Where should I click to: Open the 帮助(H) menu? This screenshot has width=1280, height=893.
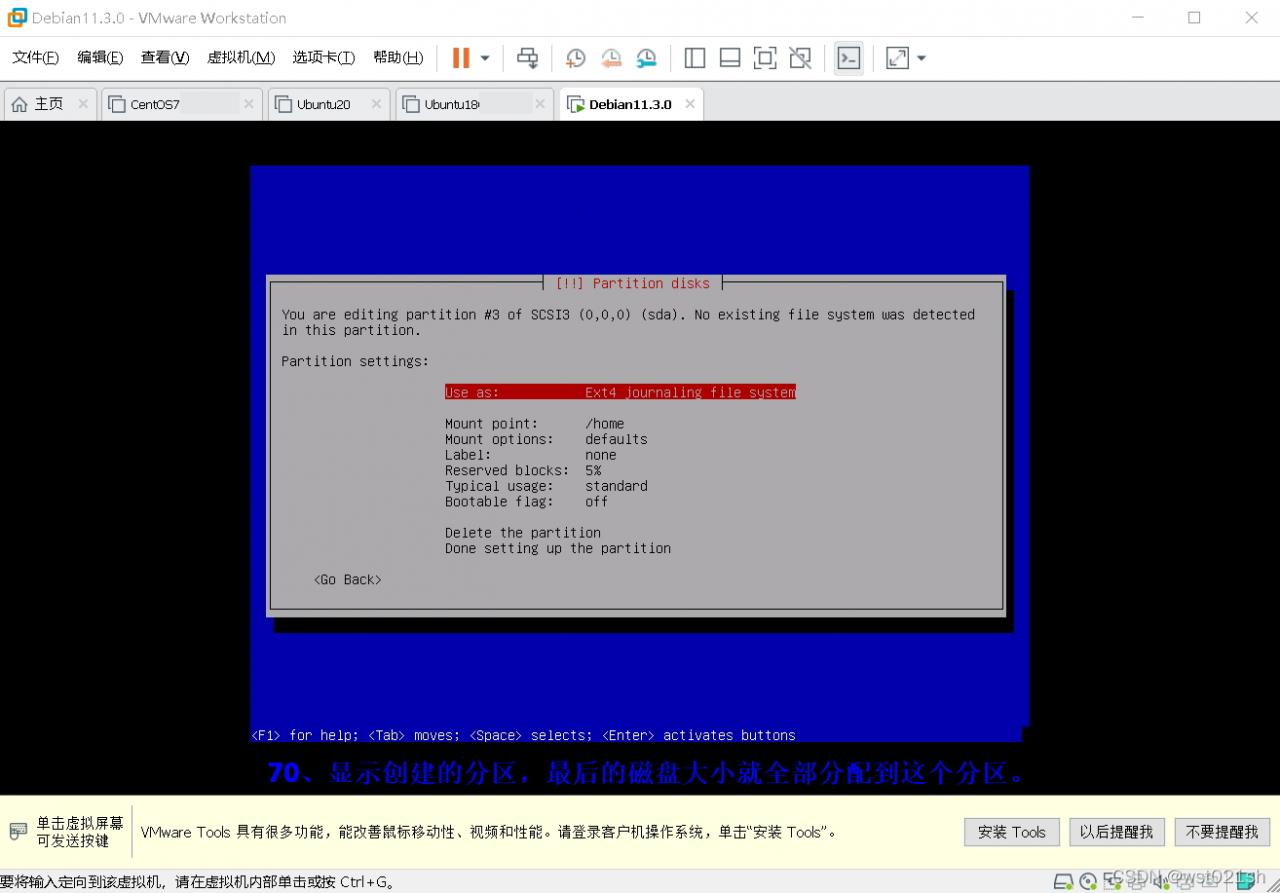tap(398, 58)
